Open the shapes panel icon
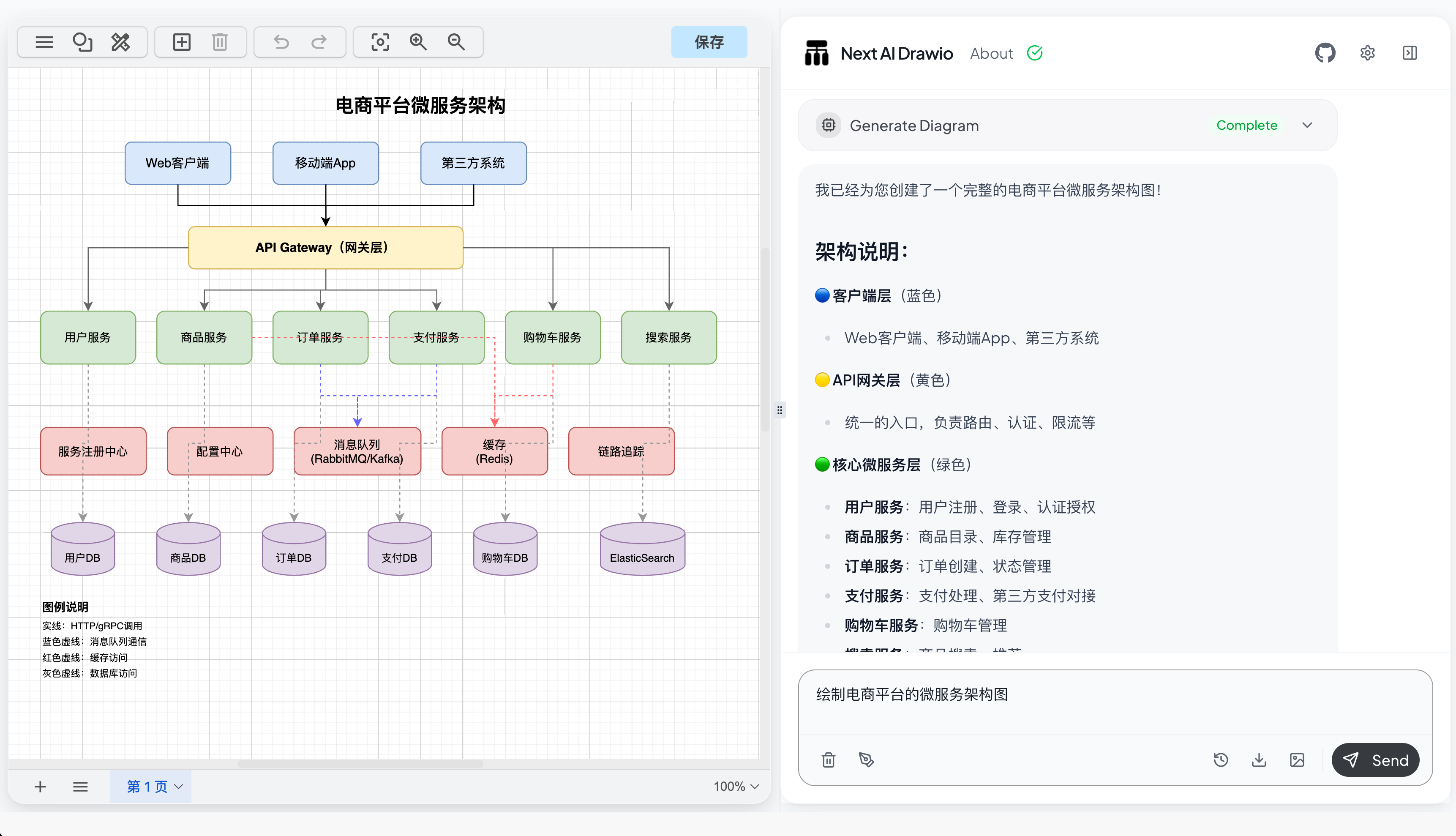The height and width of the screenshot is (836, 1456). coord(82,42)
